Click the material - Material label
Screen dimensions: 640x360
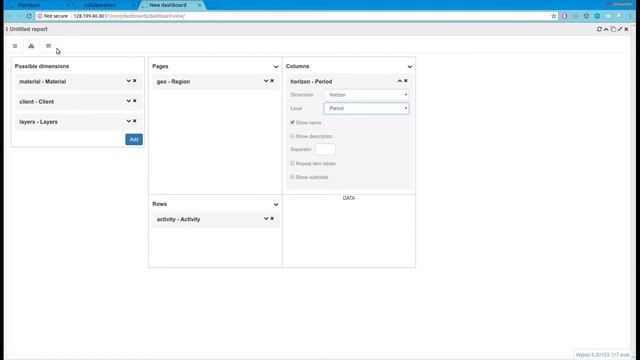[x=42, y=82]
